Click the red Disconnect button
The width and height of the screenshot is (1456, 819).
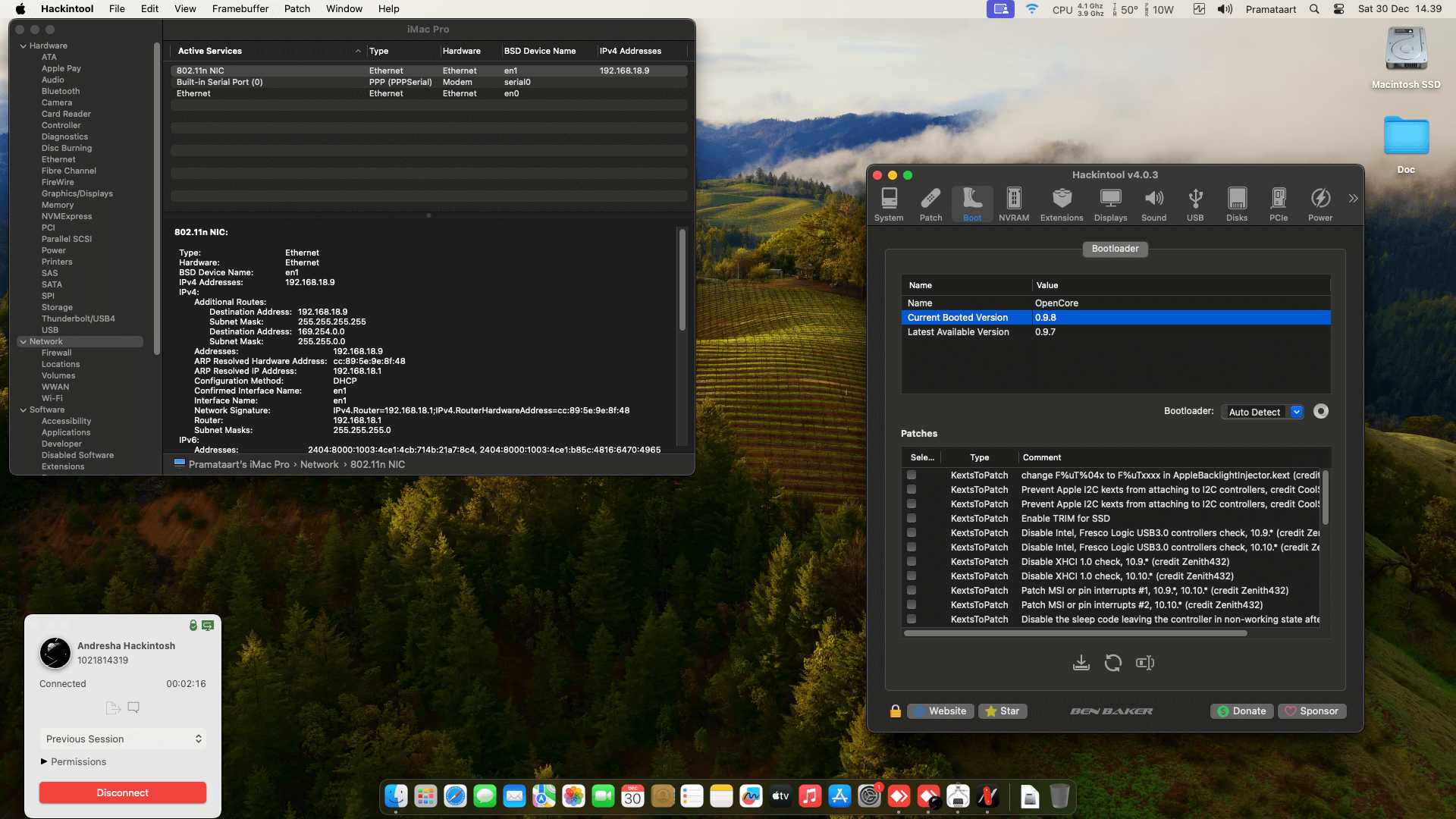123,792
